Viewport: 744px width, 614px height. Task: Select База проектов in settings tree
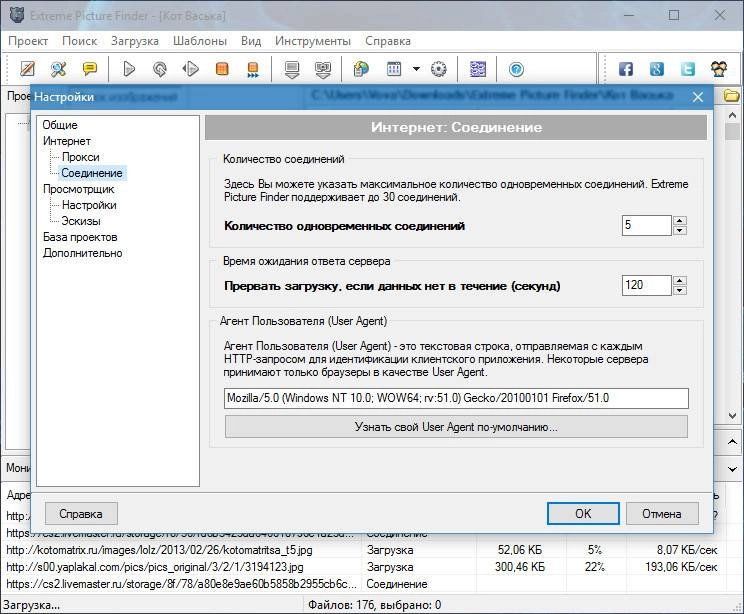click(80, 237)
